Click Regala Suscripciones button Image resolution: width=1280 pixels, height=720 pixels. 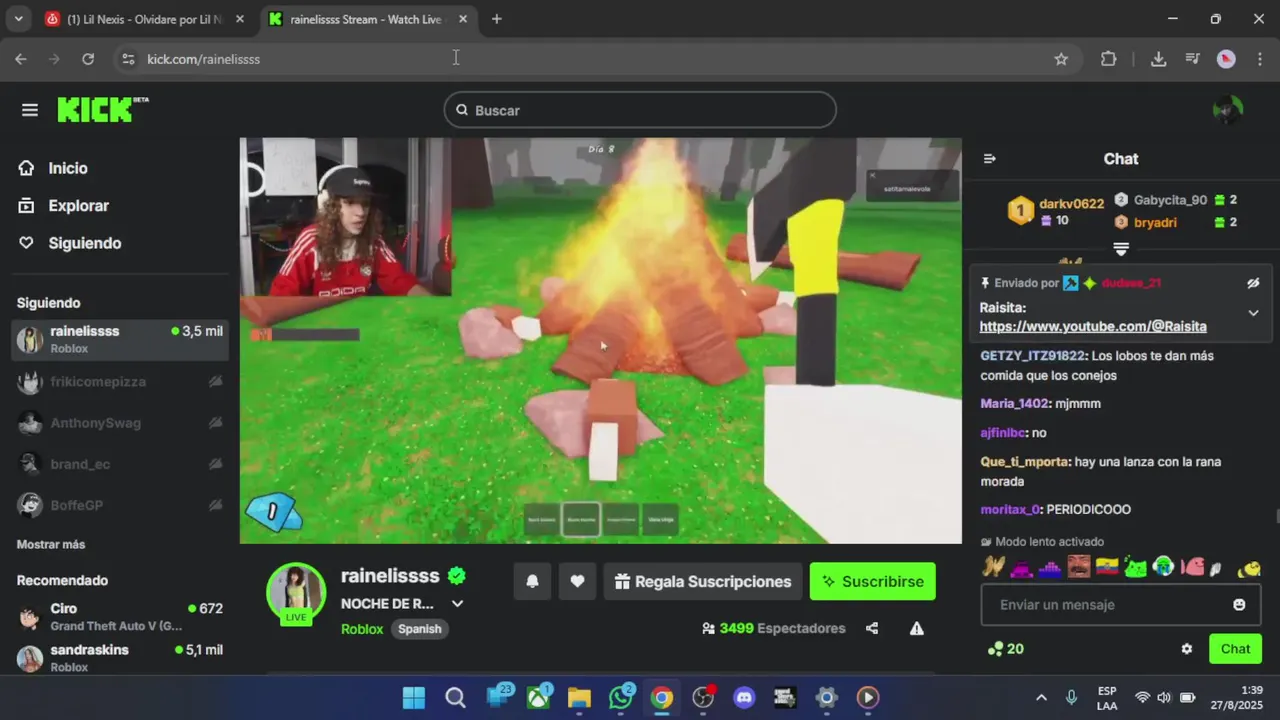pos(702,582)
